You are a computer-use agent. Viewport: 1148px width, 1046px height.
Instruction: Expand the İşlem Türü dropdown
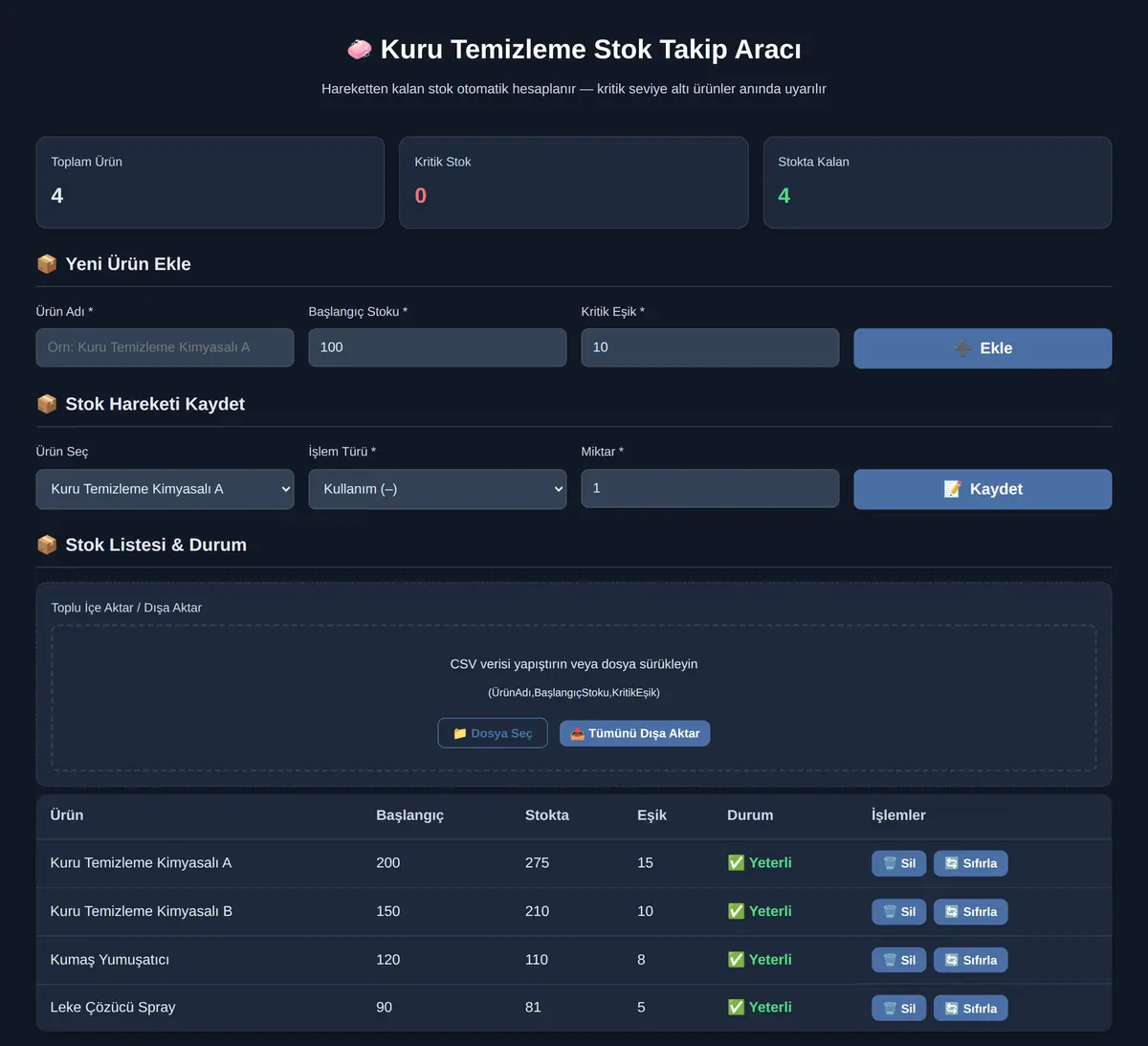[437, 489]
